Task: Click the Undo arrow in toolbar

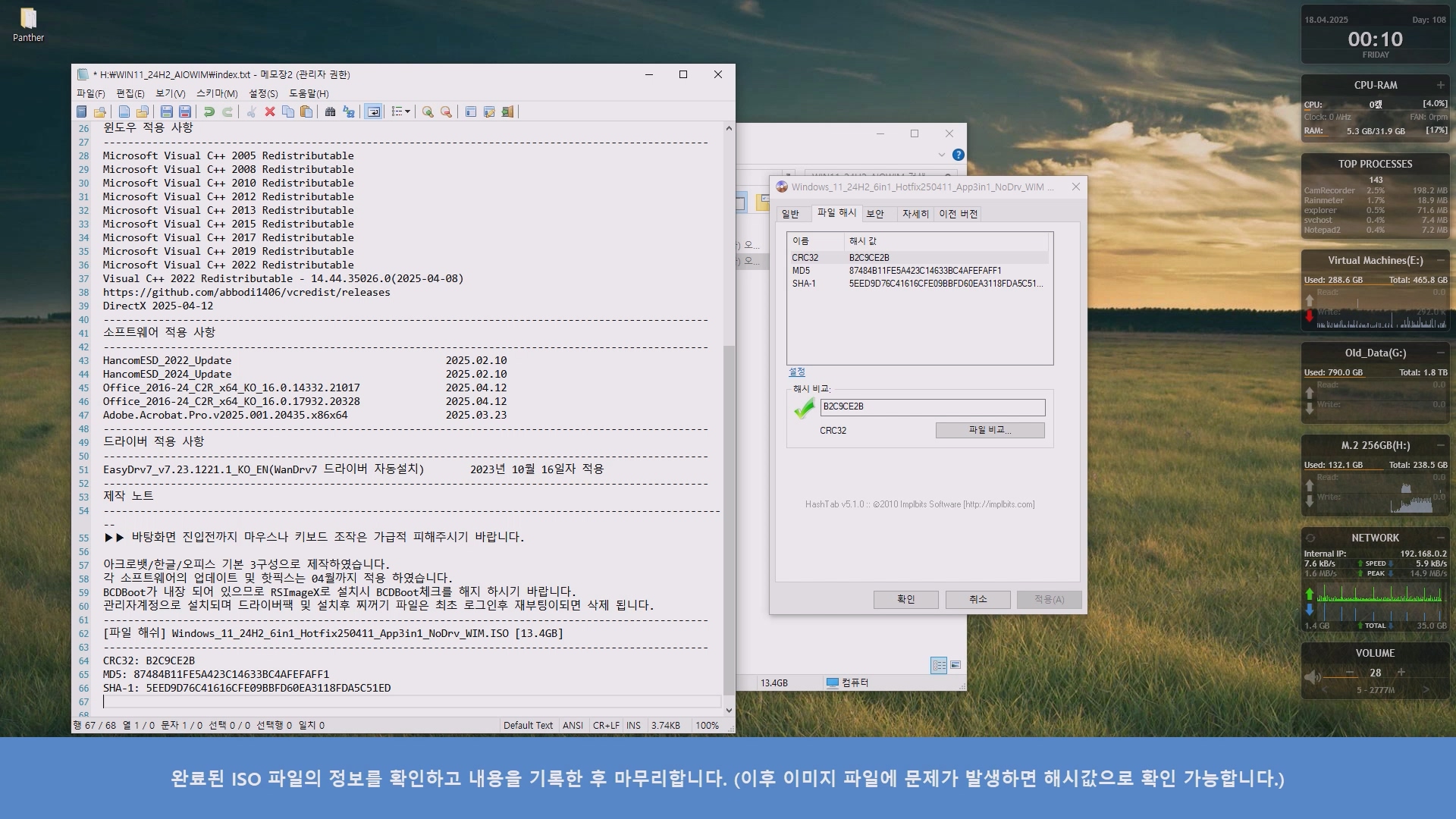Action: click(209, 111)
